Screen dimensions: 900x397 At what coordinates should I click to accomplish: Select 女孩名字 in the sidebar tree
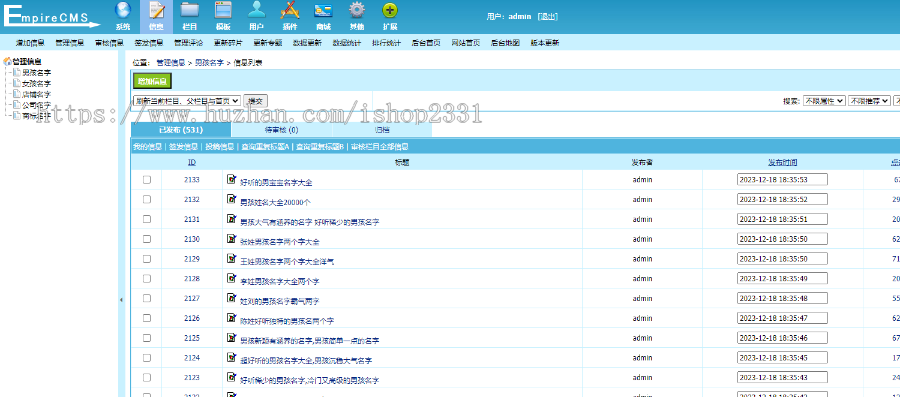click(x=36, y=83)
